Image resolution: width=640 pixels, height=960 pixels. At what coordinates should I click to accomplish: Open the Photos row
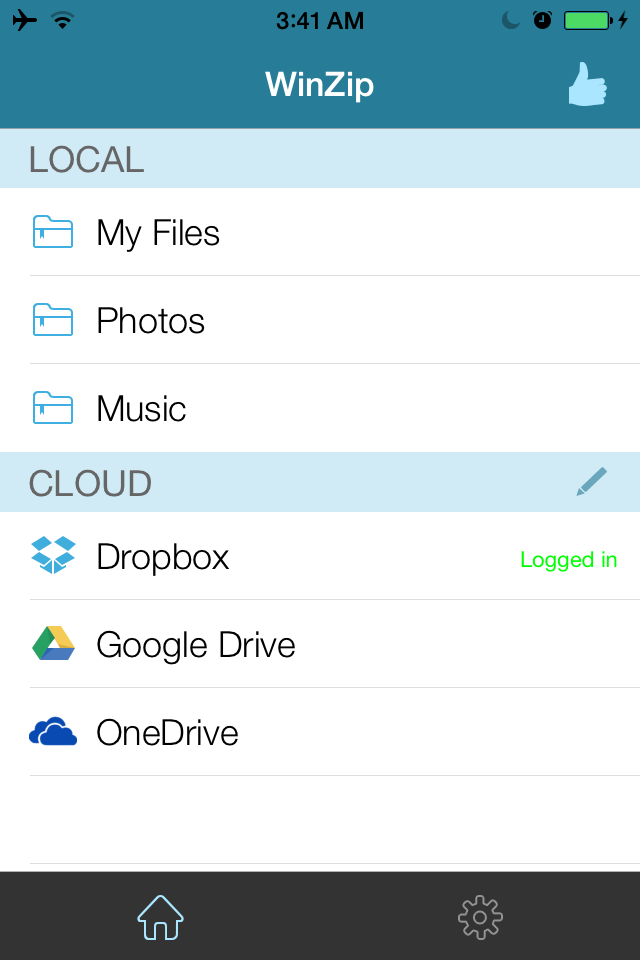click(320, 320)
